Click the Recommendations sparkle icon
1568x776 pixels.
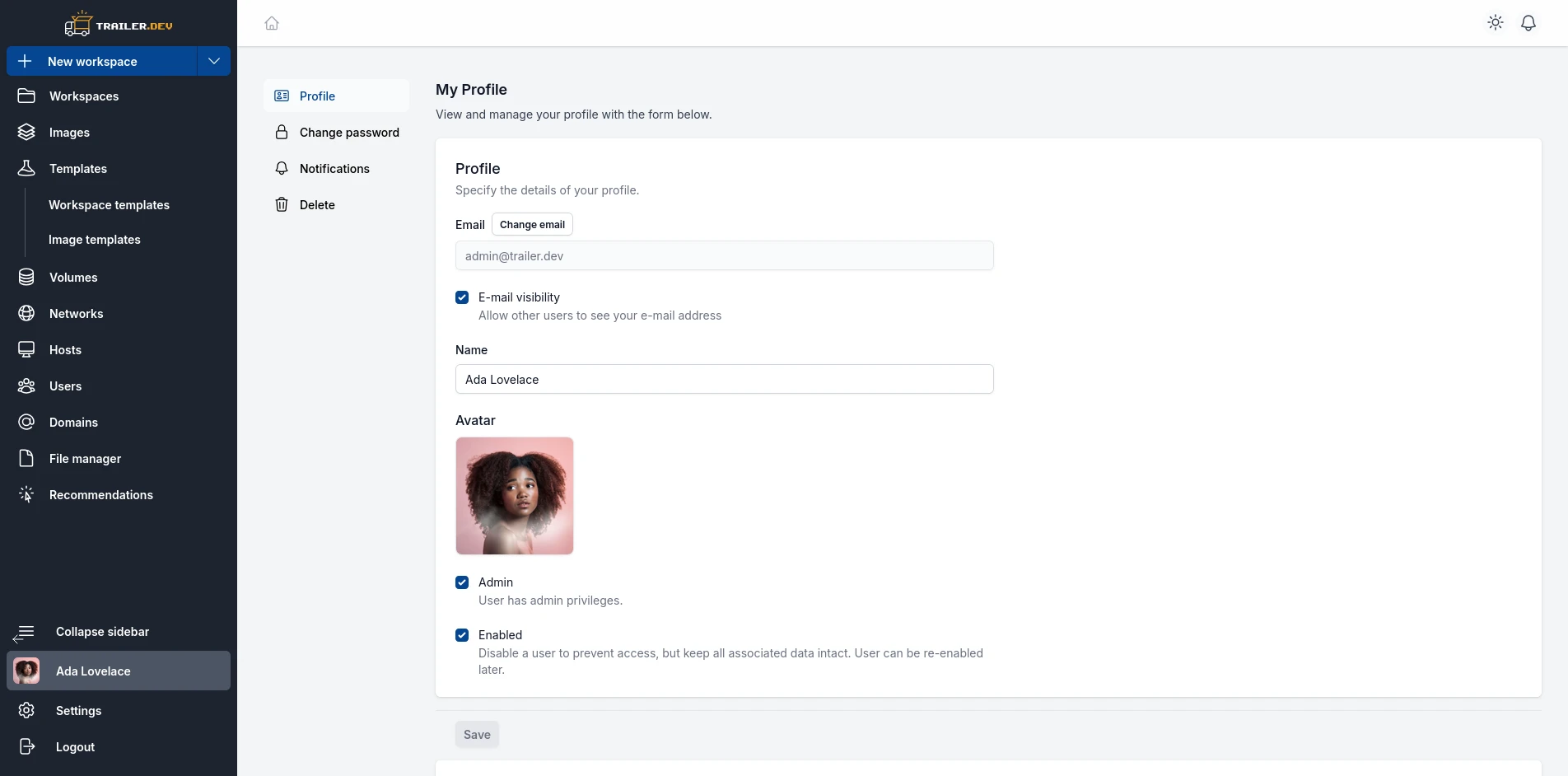click(26, 494)
